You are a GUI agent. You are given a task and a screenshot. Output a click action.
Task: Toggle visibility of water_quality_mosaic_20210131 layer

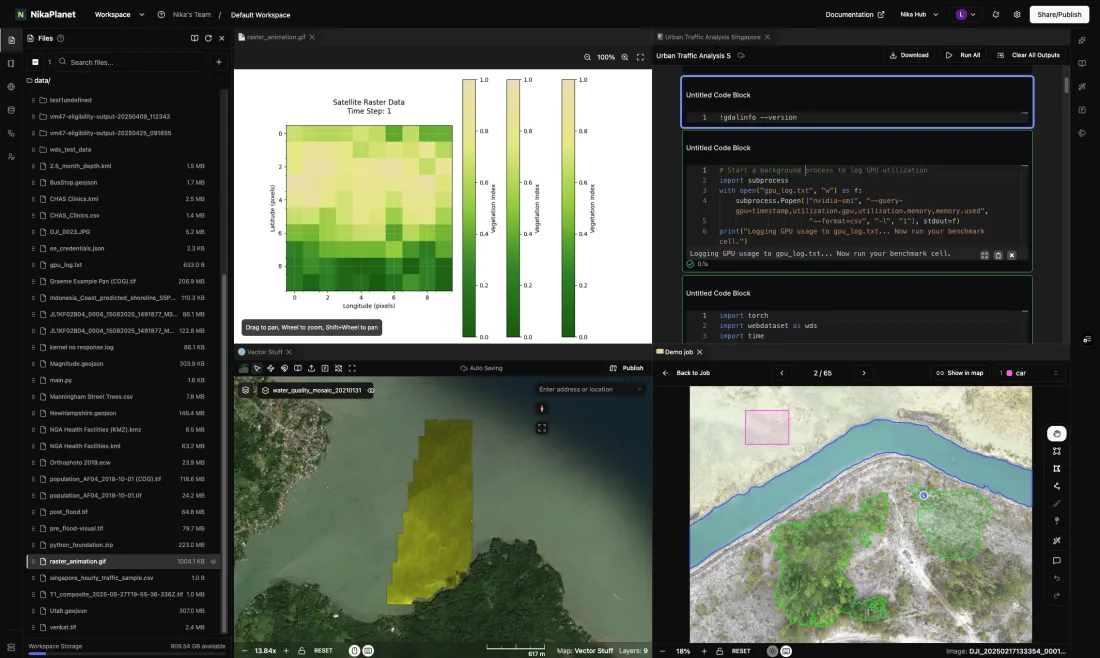pyautogui.click(x=371, y=391)
